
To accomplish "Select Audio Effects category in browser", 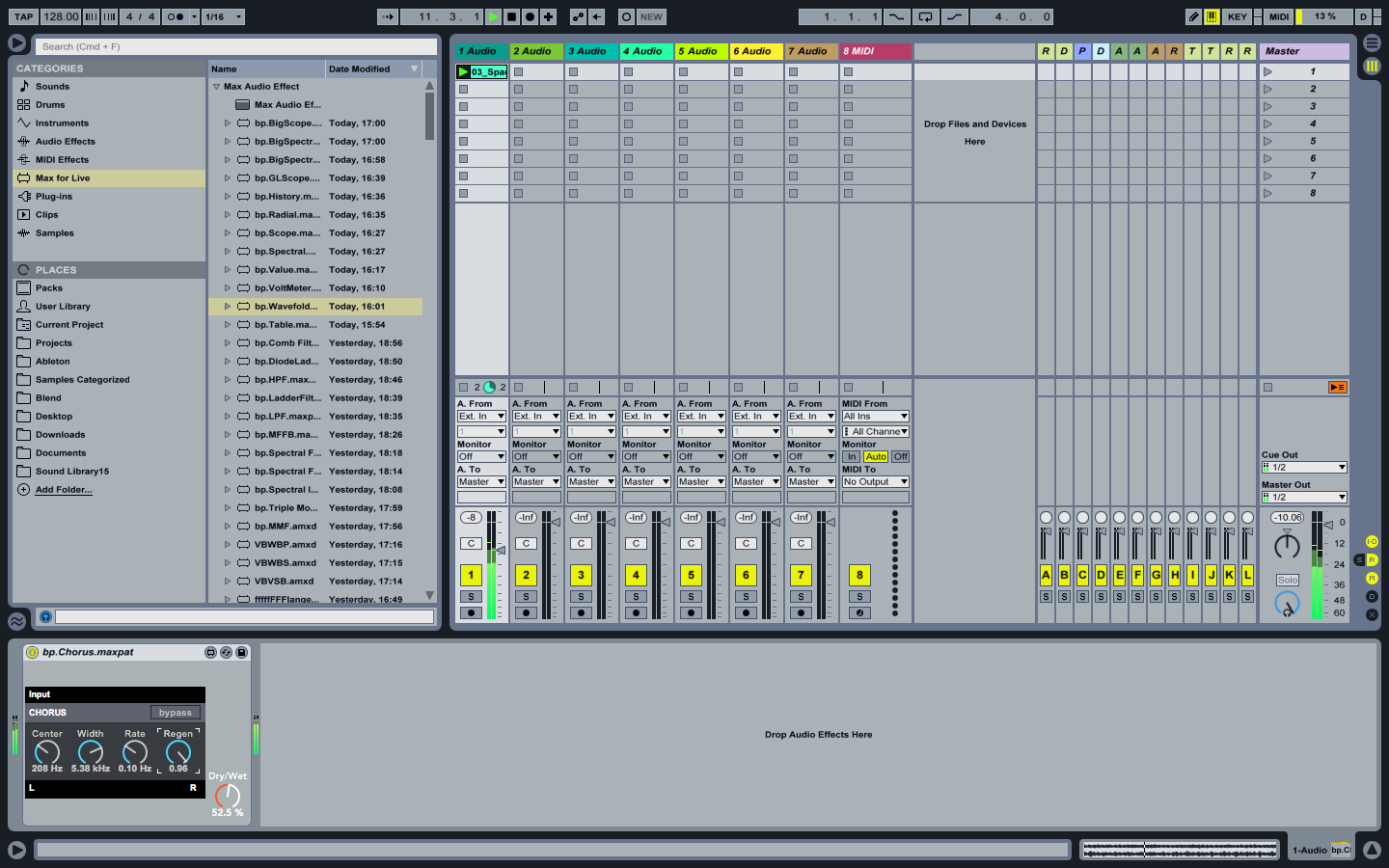I will (x=65, y=142).
